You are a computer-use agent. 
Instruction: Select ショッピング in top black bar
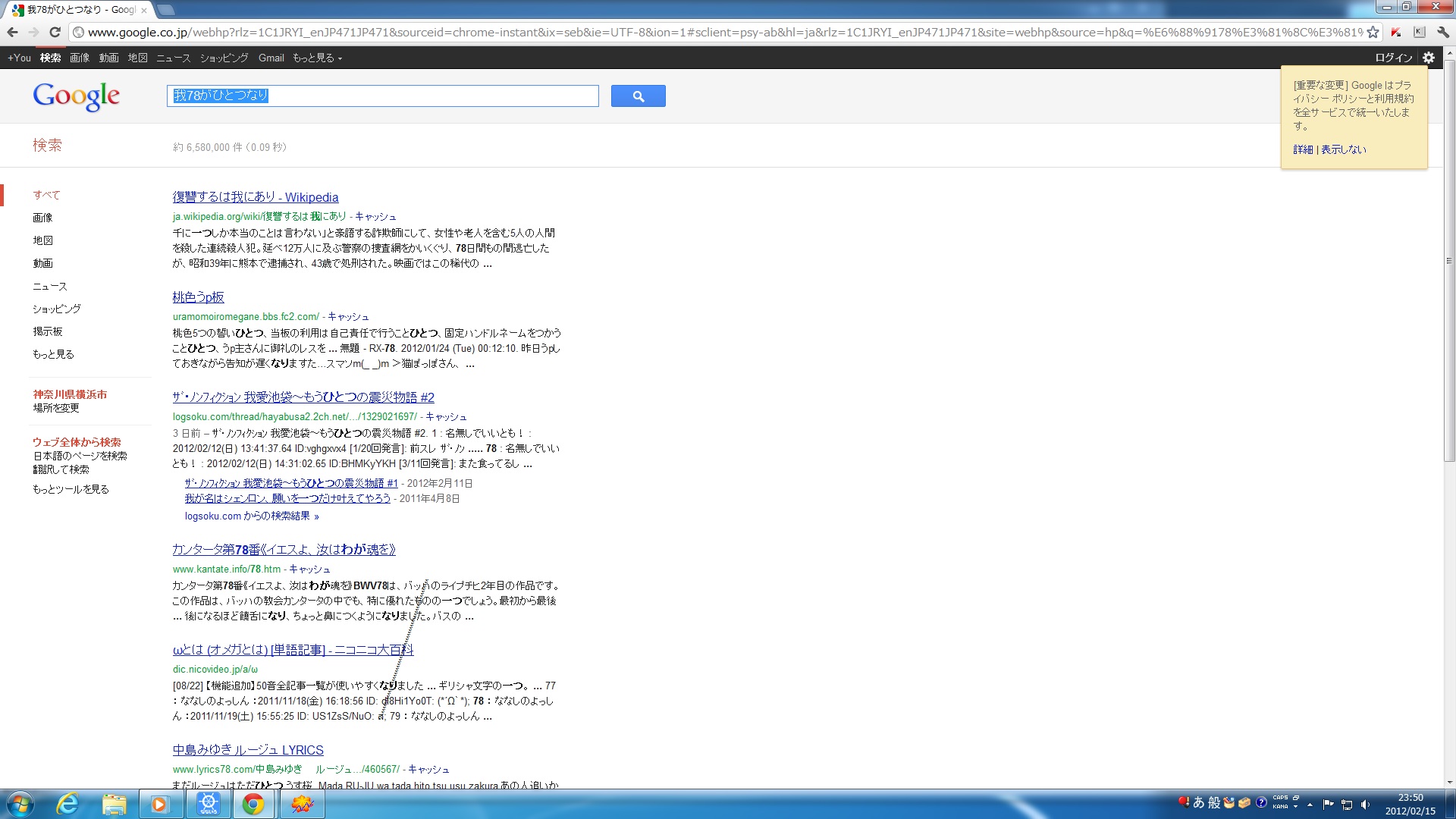click(x=224, y=58)
